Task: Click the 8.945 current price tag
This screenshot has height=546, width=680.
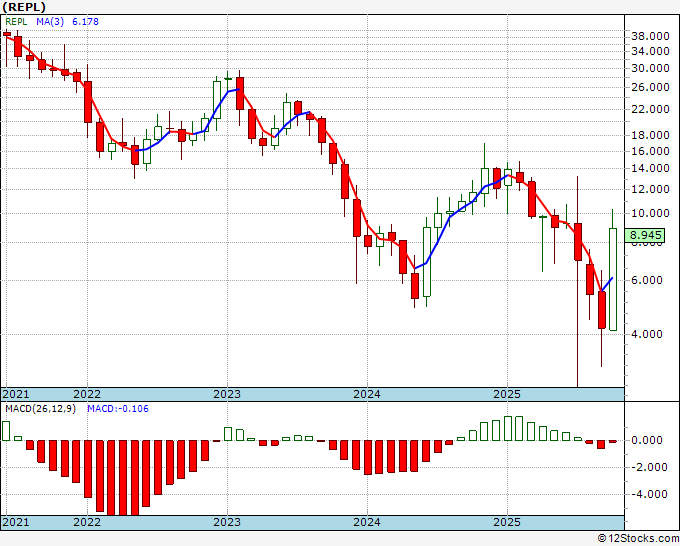Action: pyautogui.click(x=645, y=235)
